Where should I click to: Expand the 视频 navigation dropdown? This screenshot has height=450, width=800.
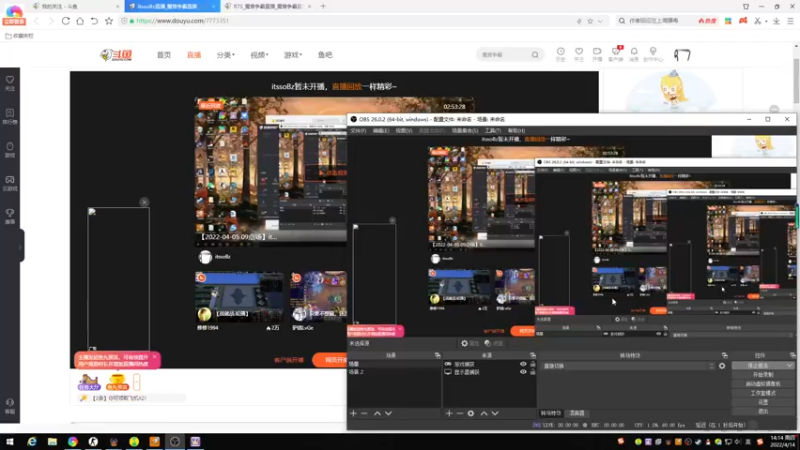(x=259, y=55)
